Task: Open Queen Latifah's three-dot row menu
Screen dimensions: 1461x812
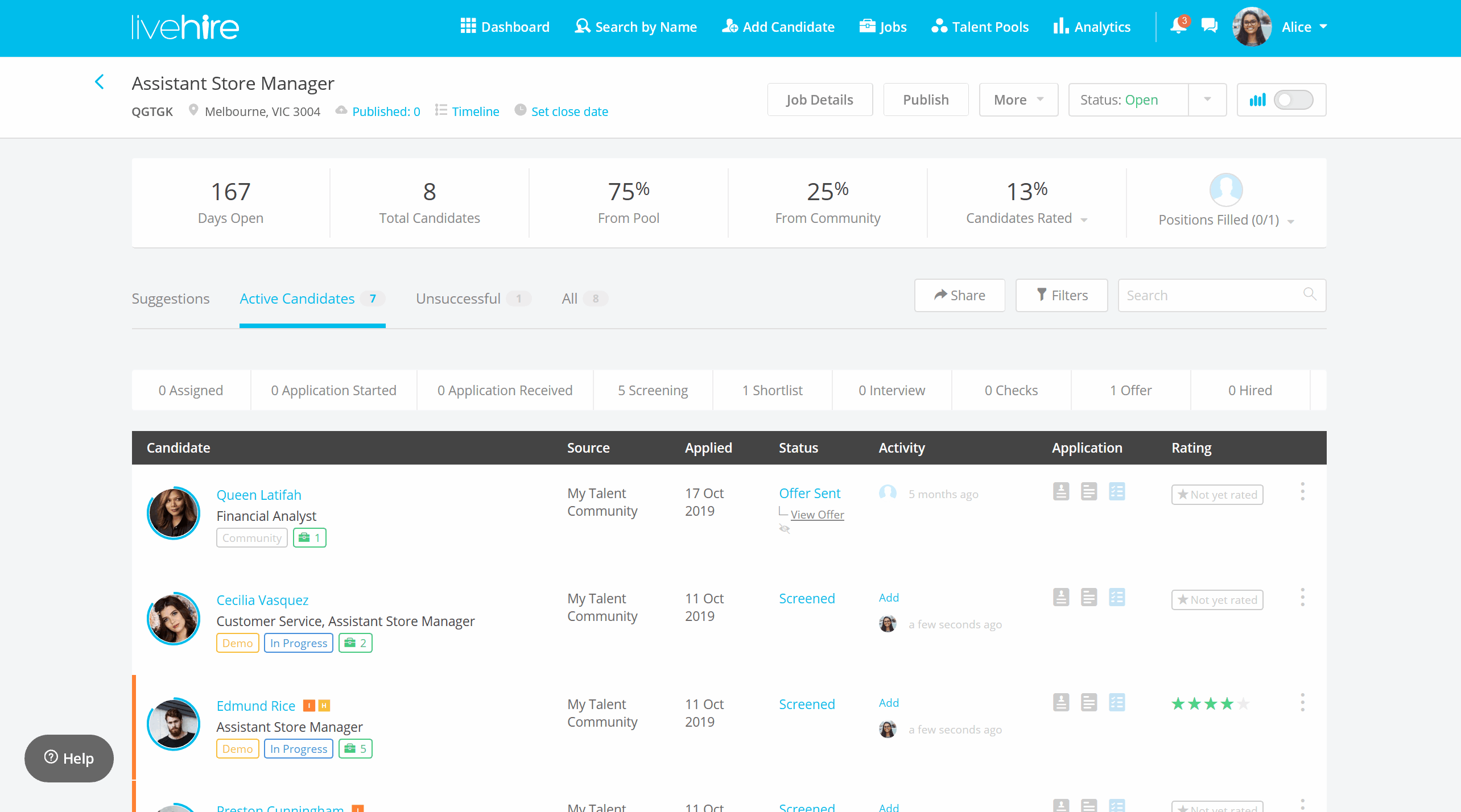Action: coord(1302,491)
